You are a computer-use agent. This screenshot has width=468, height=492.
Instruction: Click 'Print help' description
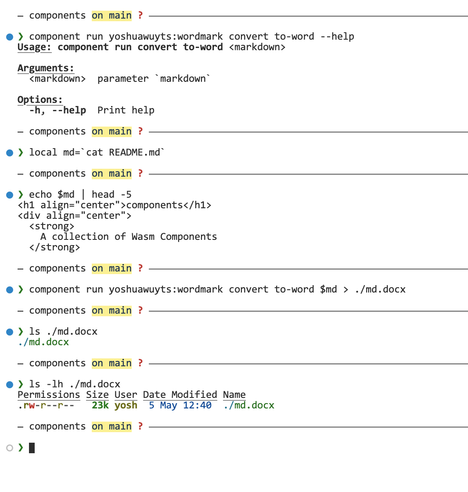126,110
